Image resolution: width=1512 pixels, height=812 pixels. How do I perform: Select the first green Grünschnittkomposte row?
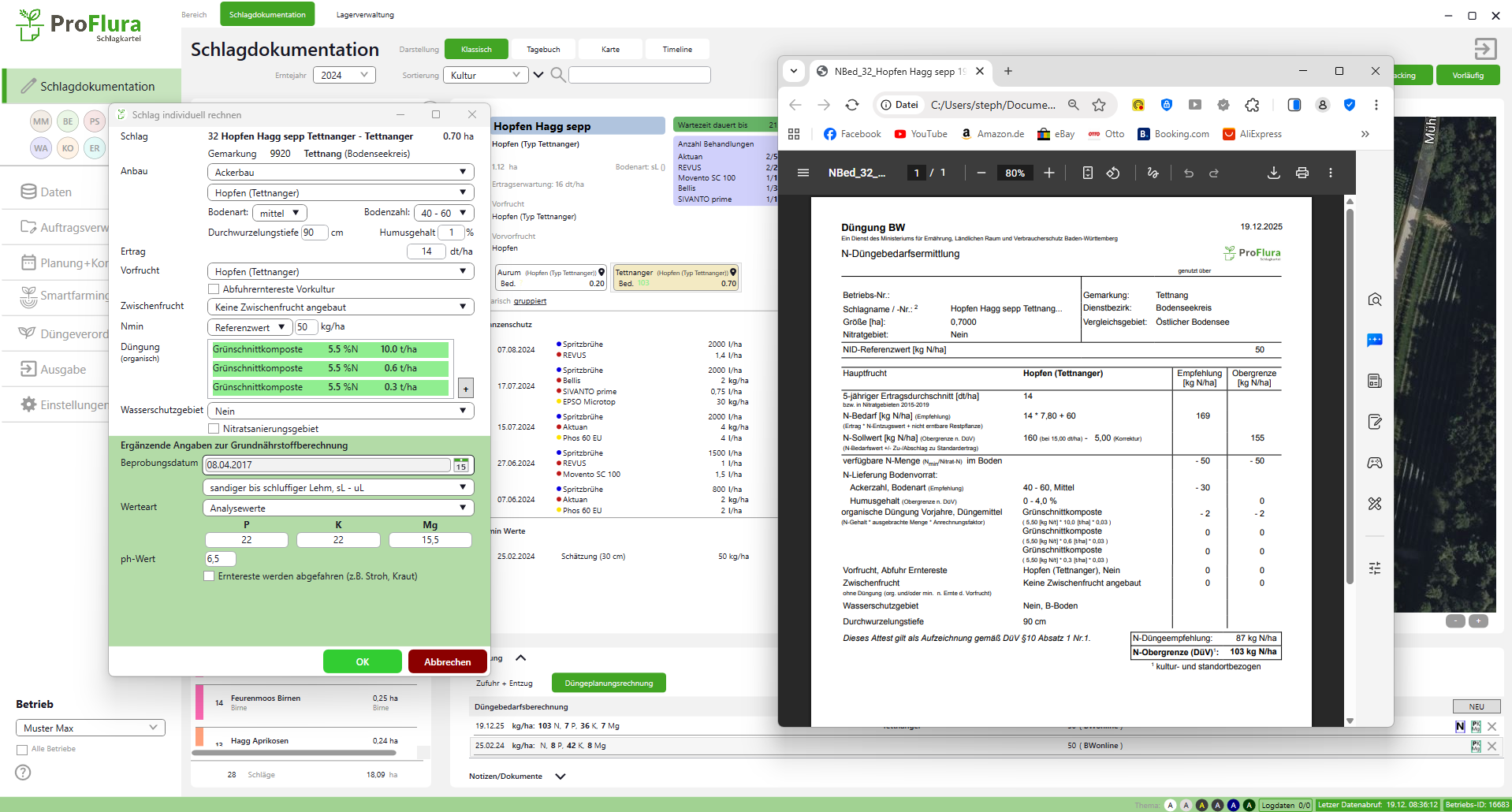pos(330,349)
